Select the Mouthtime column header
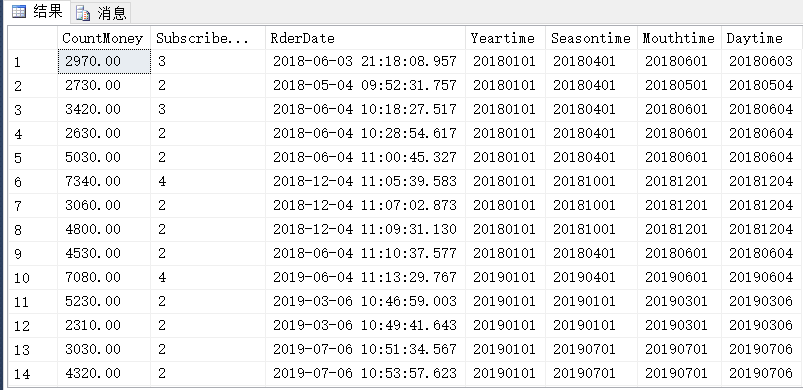Viewport: 803px width, 390px height. coord(679,38)
